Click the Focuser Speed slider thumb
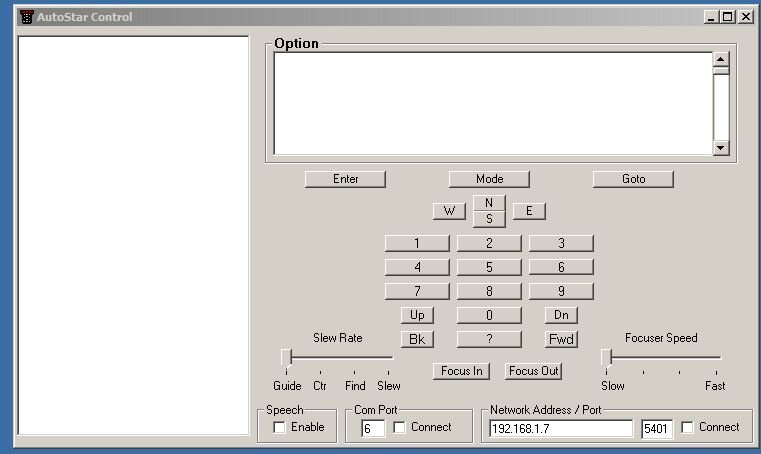Screen dimensions: 761x454 (606, 358)
